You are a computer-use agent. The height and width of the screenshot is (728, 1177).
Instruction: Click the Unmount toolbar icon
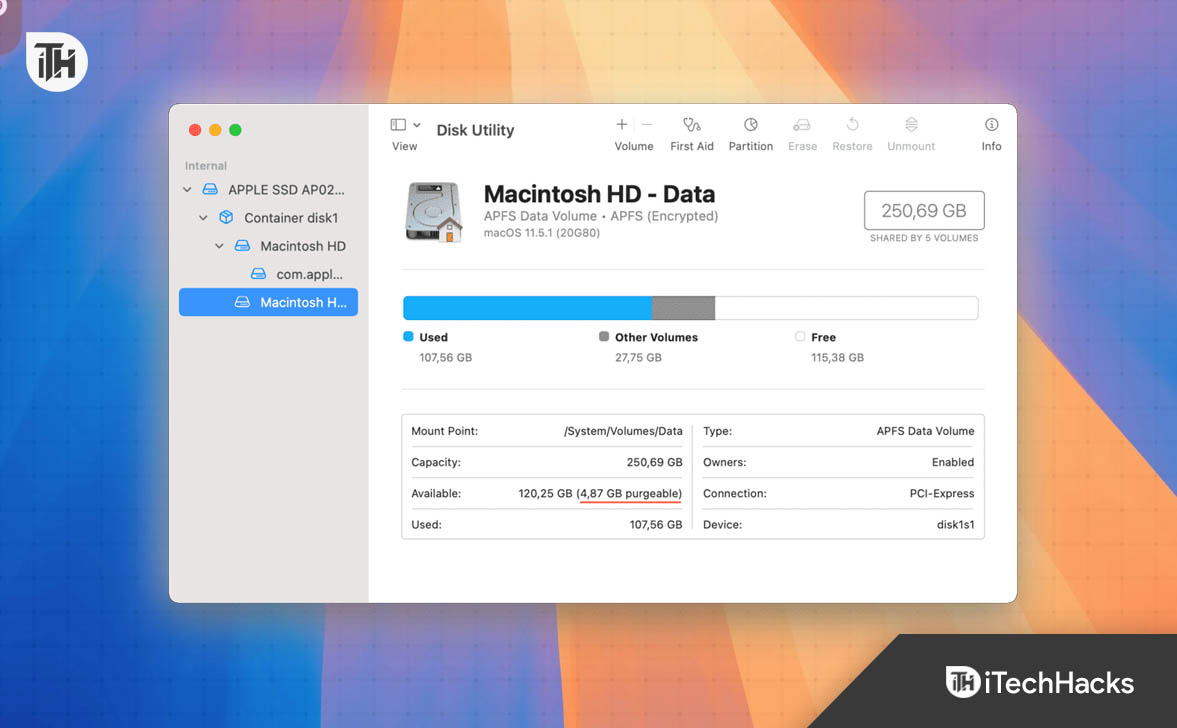click(x=911, y=125)
